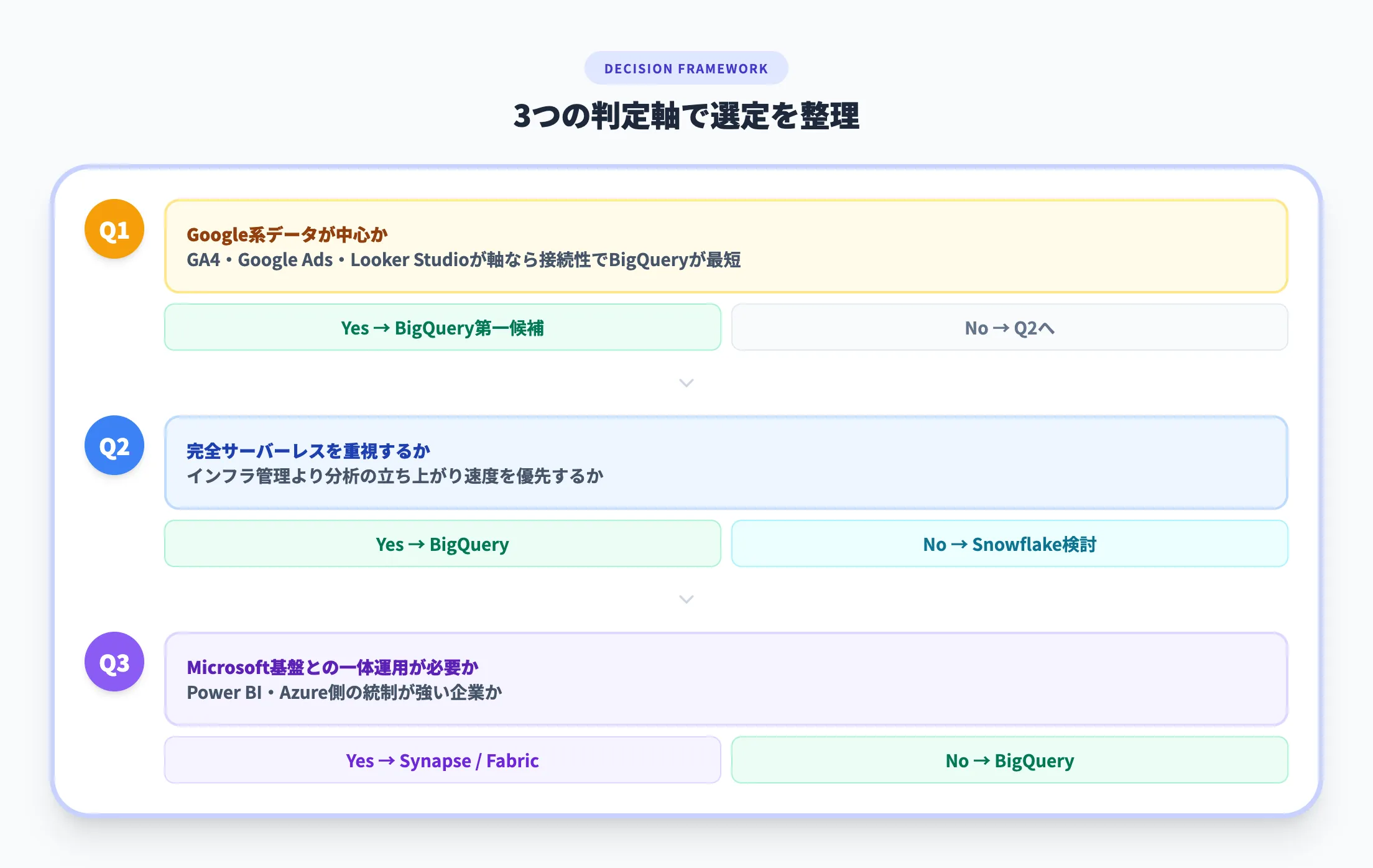This screenshot has height=868, width=1373.
Task: Open the No → Q2へ option
Action: 1010,328
